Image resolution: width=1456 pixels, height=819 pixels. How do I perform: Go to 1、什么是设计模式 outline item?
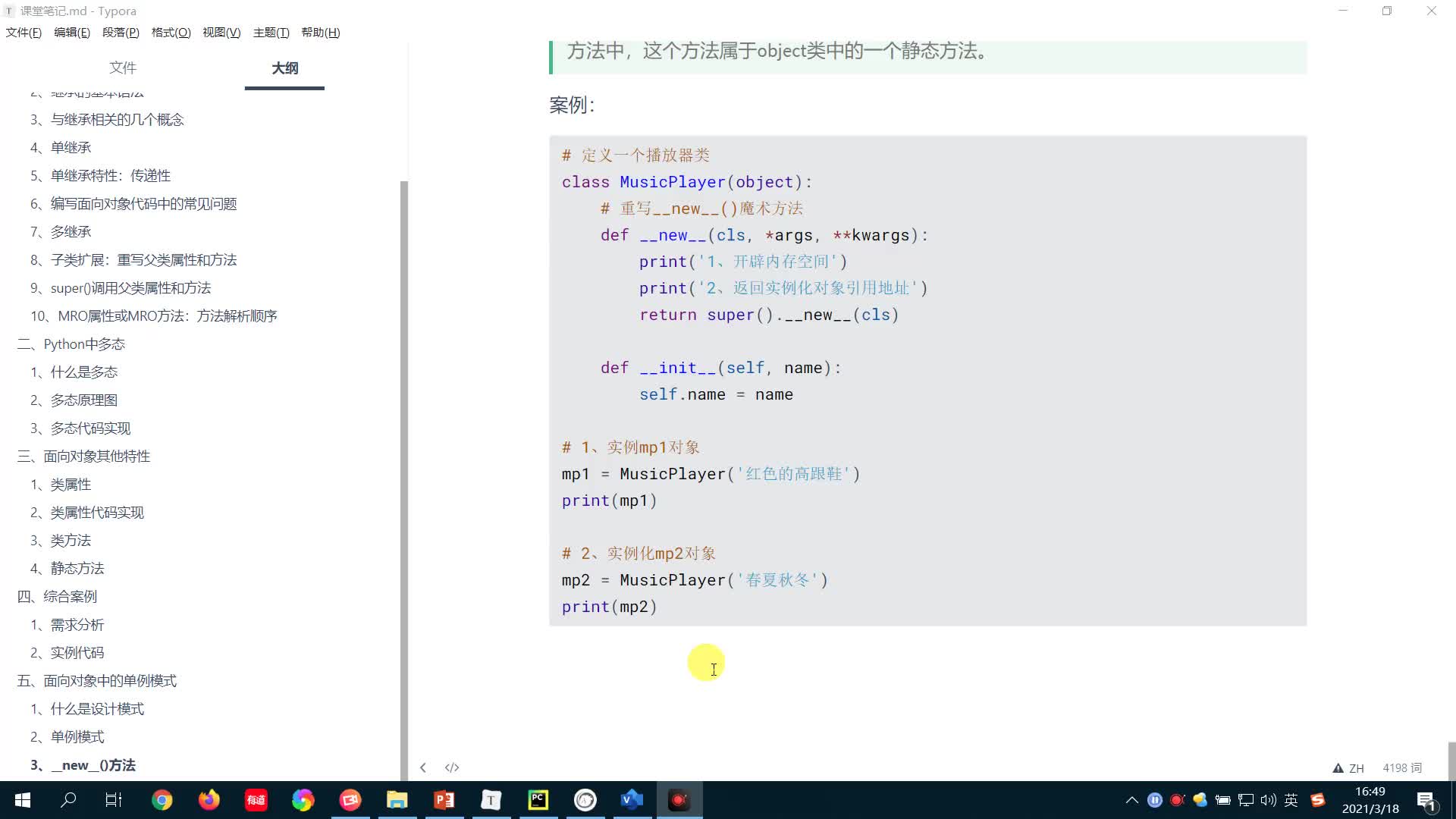pos(87,709)
